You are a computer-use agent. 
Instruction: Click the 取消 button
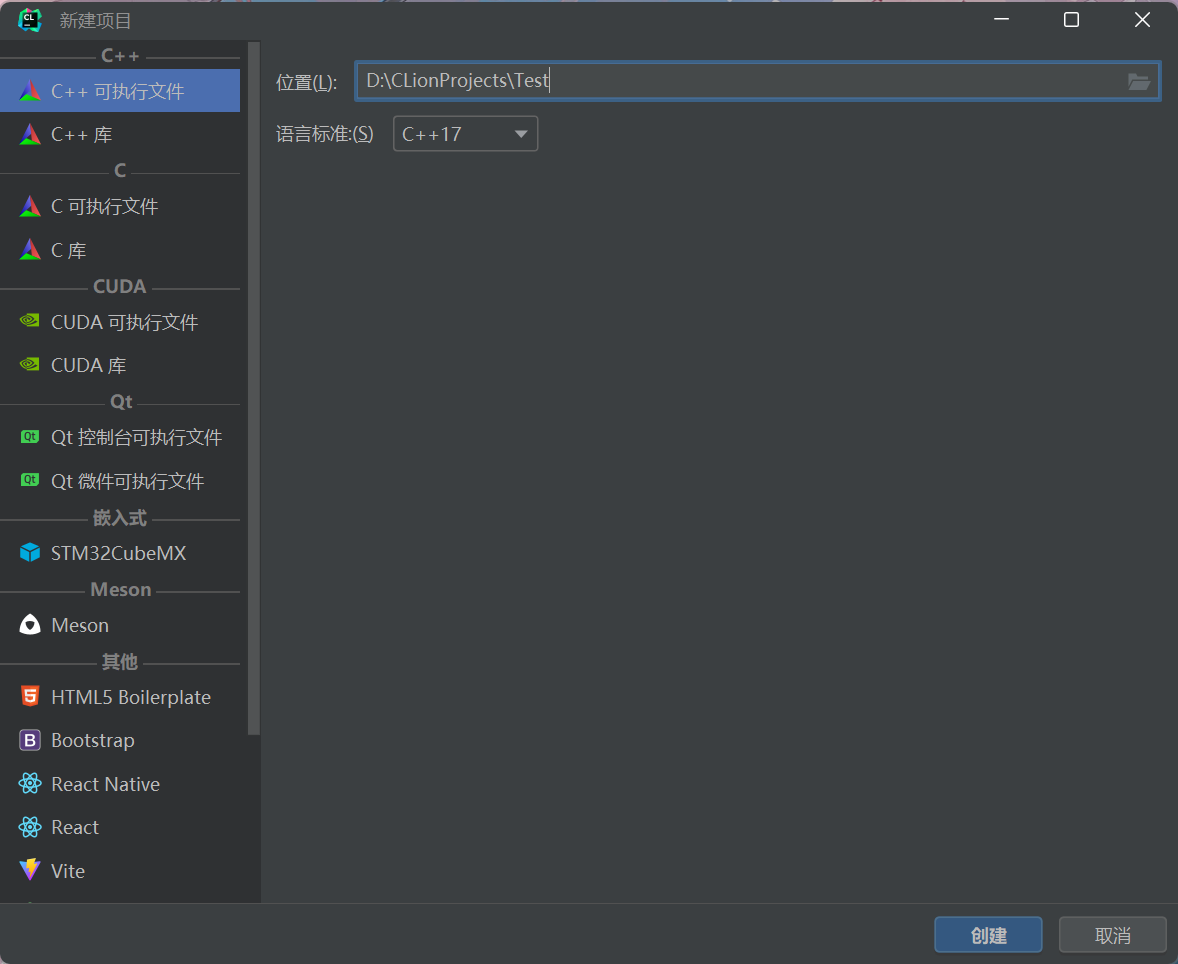tap(1112, 935)
